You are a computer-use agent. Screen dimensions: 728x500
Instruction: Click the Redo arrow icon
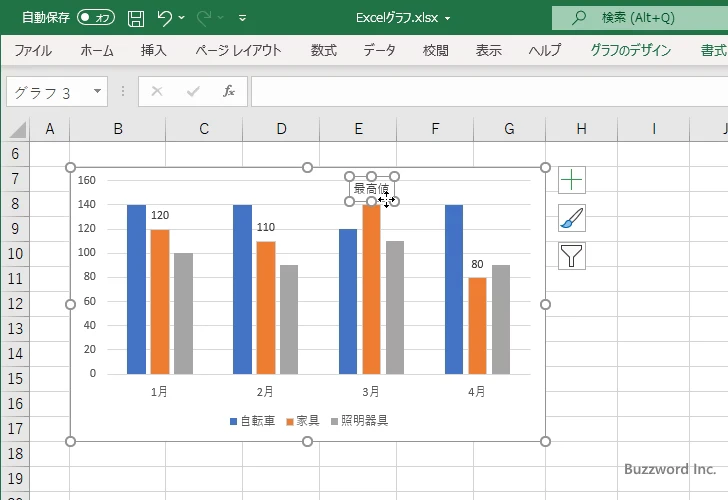point(203,18)
